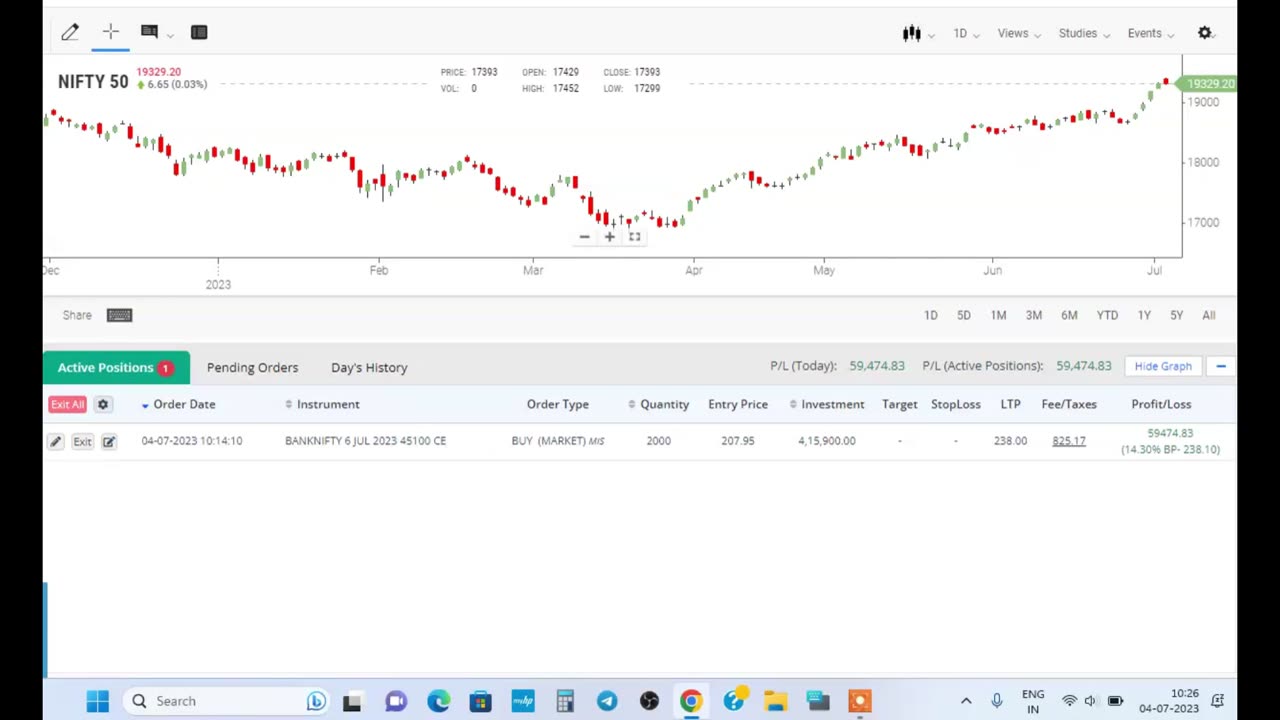Screen dimensions: 1280x720
Task: Open Google Chrome from taskbar
Action: coord(691,701)
